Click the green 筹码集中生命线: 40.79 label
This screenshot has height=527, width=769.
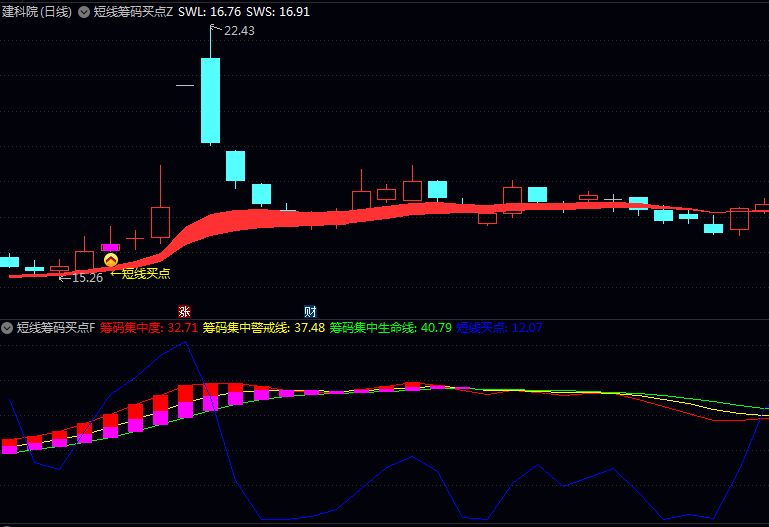tap(390, 328)
